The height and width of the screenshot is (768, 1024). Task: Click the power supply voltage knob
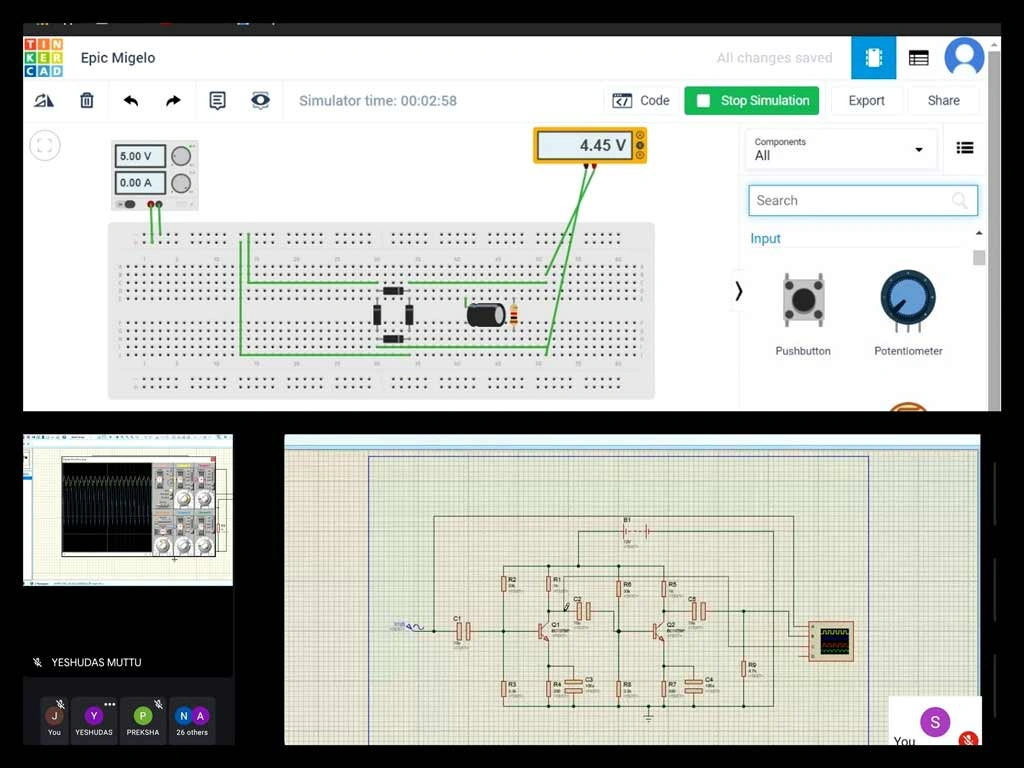click(x=181, y=156)
